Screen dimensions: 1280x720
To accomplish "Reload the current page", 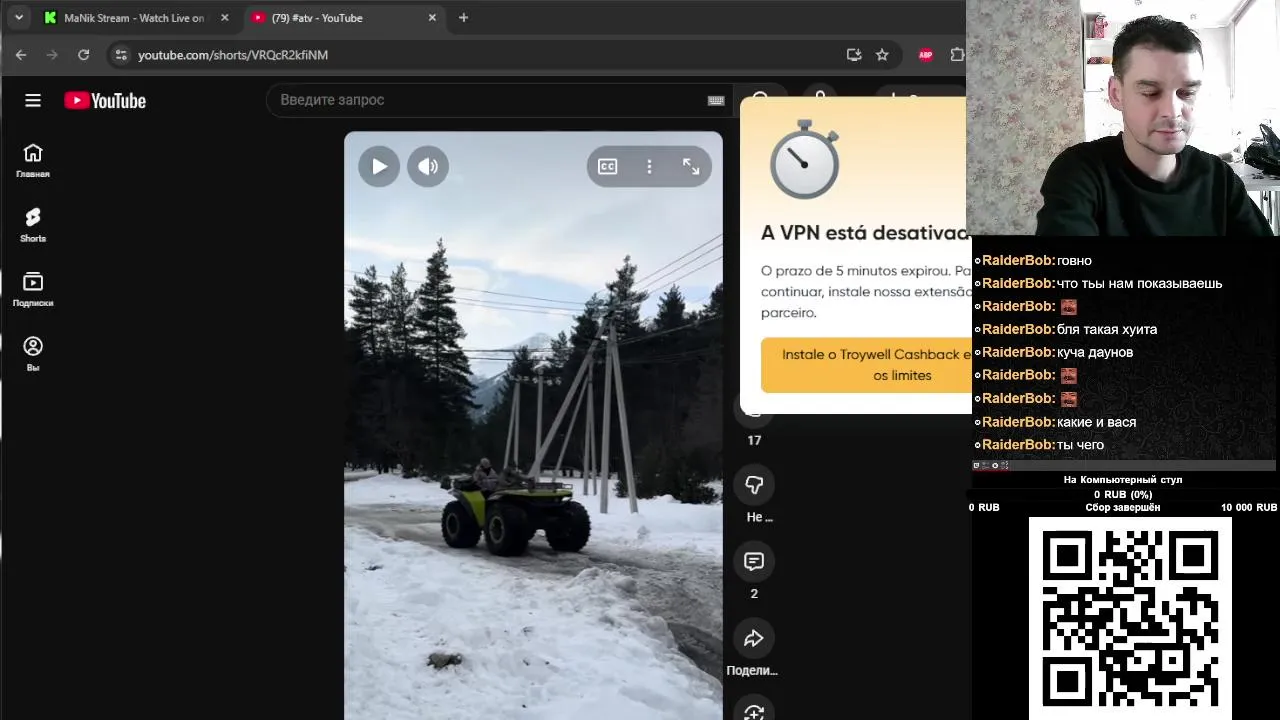I will 84,55.
